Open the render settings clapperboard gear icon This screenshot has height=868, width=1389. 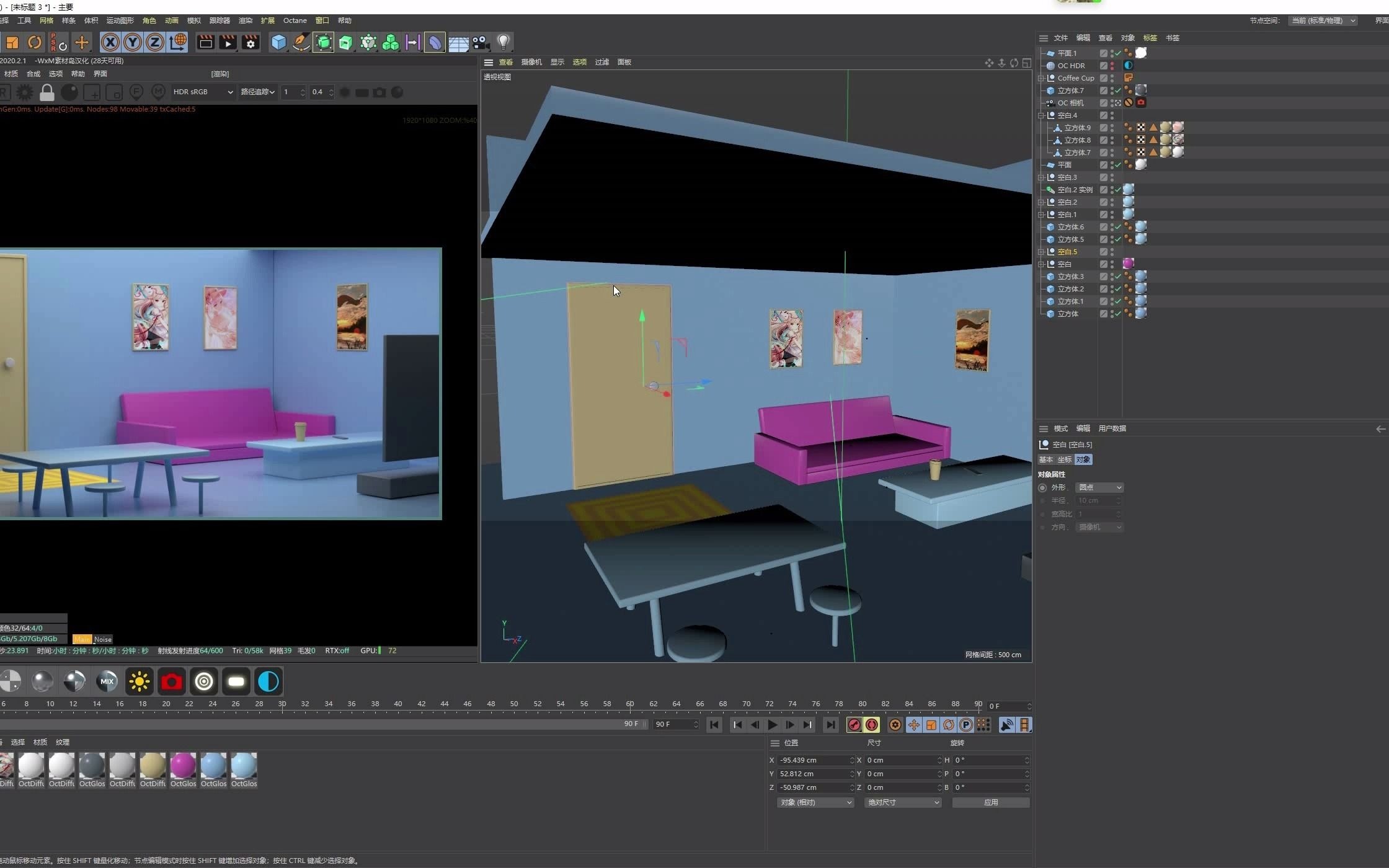tap(251, 42)
